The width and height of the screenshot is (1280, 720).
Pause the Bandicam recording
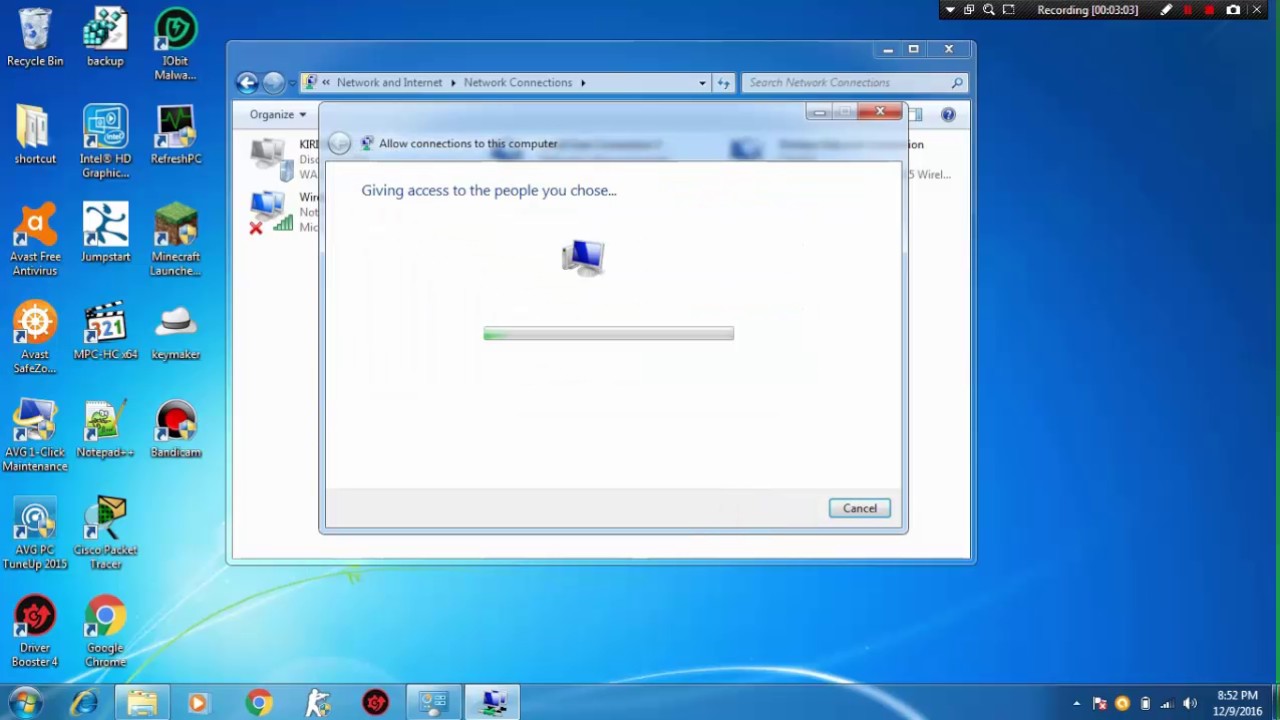(1188, 10)
